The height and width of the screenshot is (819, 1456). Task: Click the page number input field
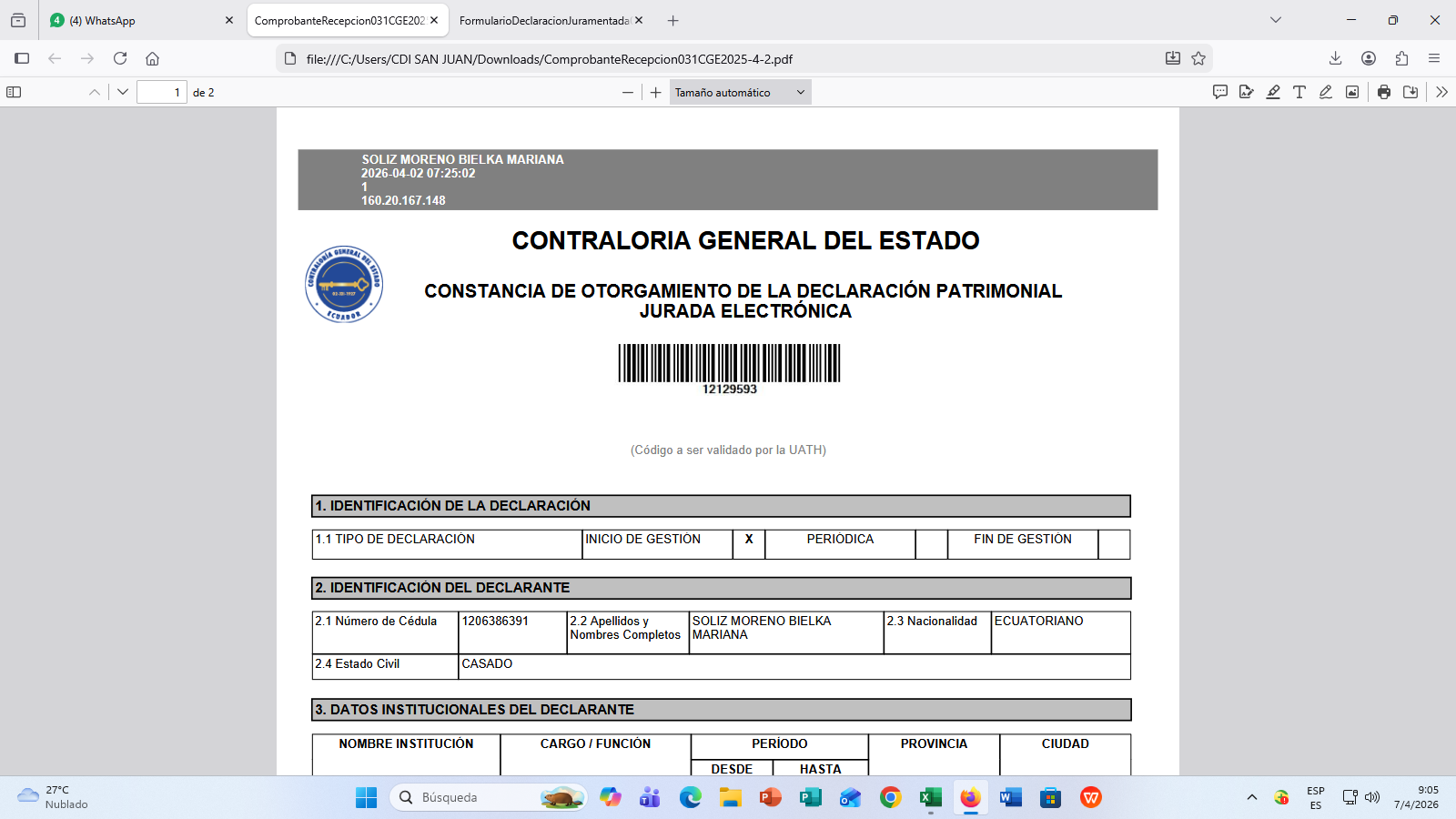coord(161,92)
